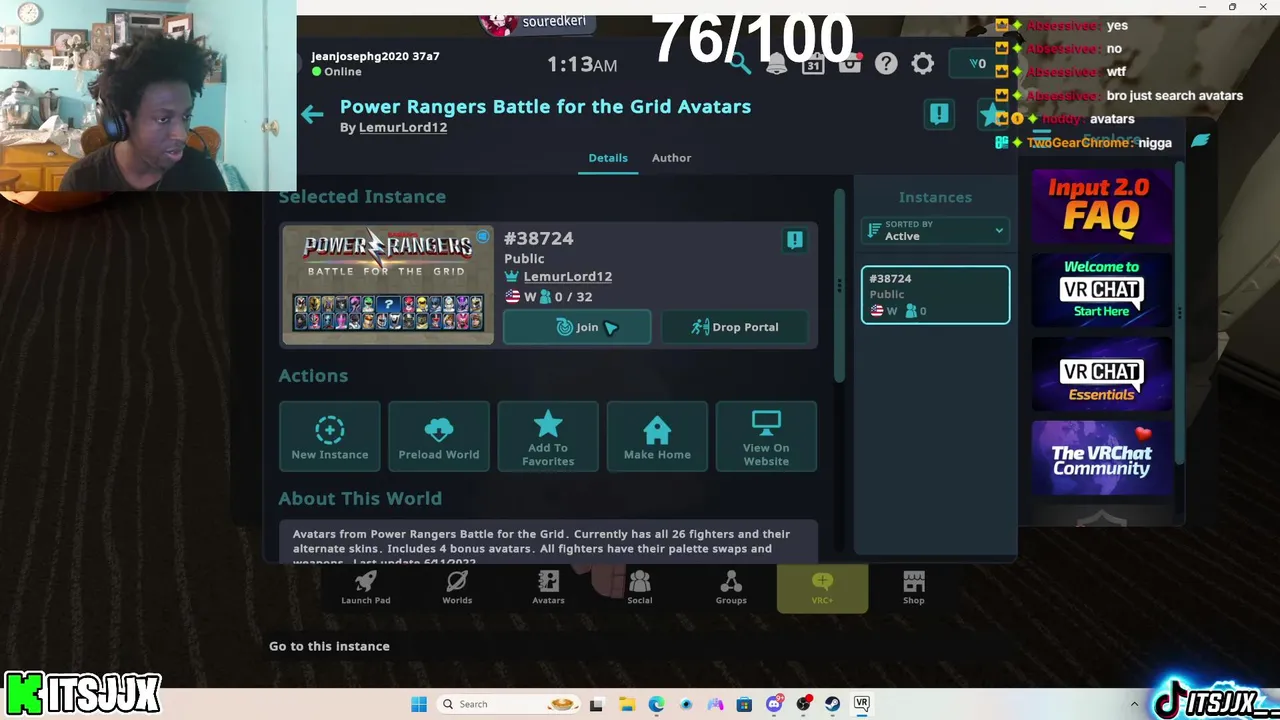Open the search magnifier icon
Screen dimensions: 1280x720
pyautogui.click(x=740, y=64)
